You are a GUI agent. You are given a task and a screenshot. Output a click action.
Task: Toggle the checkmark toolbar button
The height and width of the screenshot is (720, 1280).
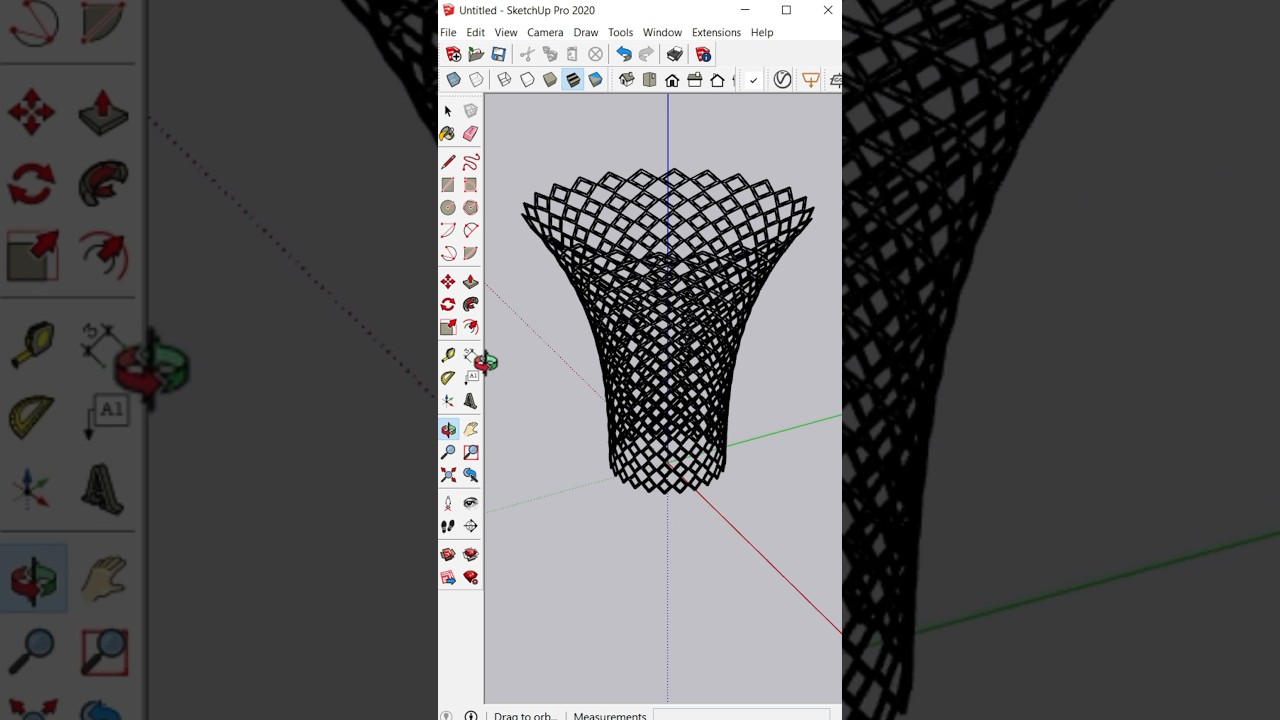[753, 80]
